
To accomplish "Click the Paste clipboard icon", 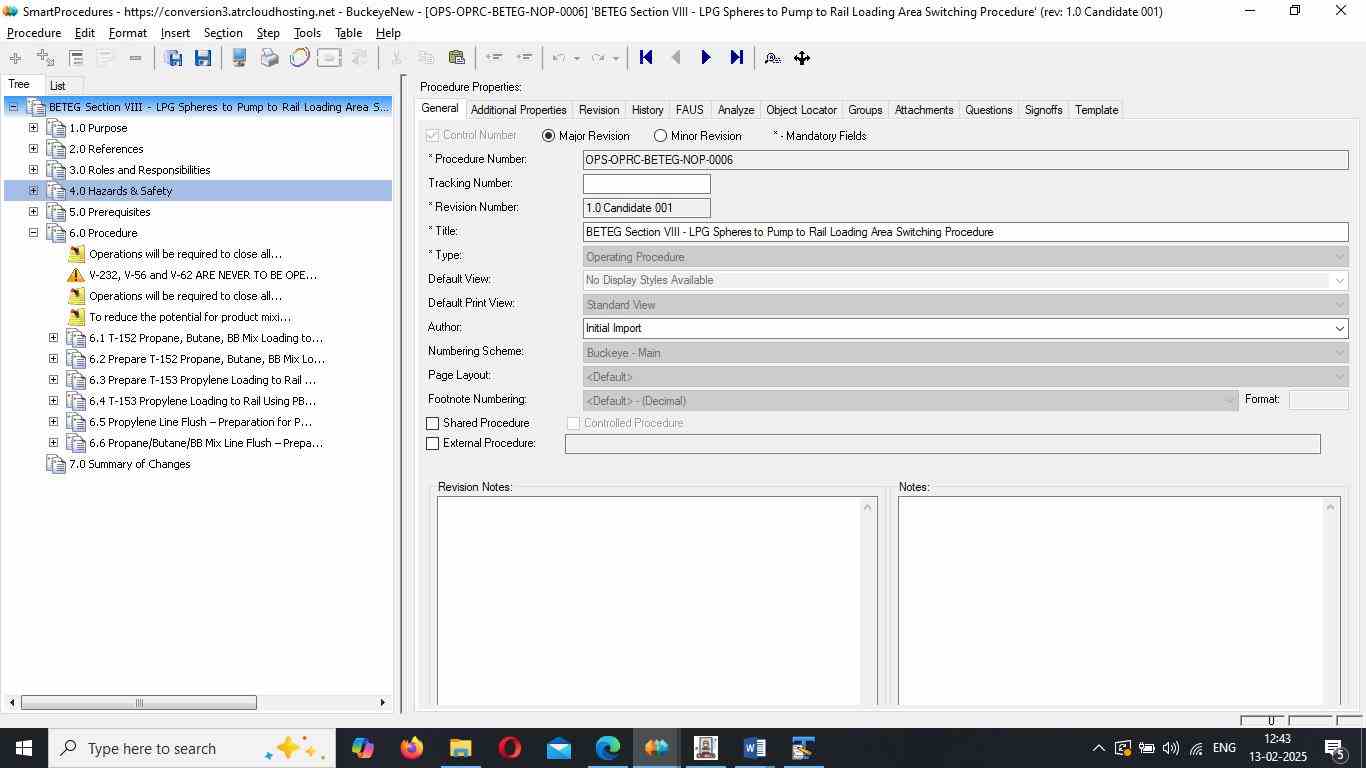I will [x=456, y=58].
